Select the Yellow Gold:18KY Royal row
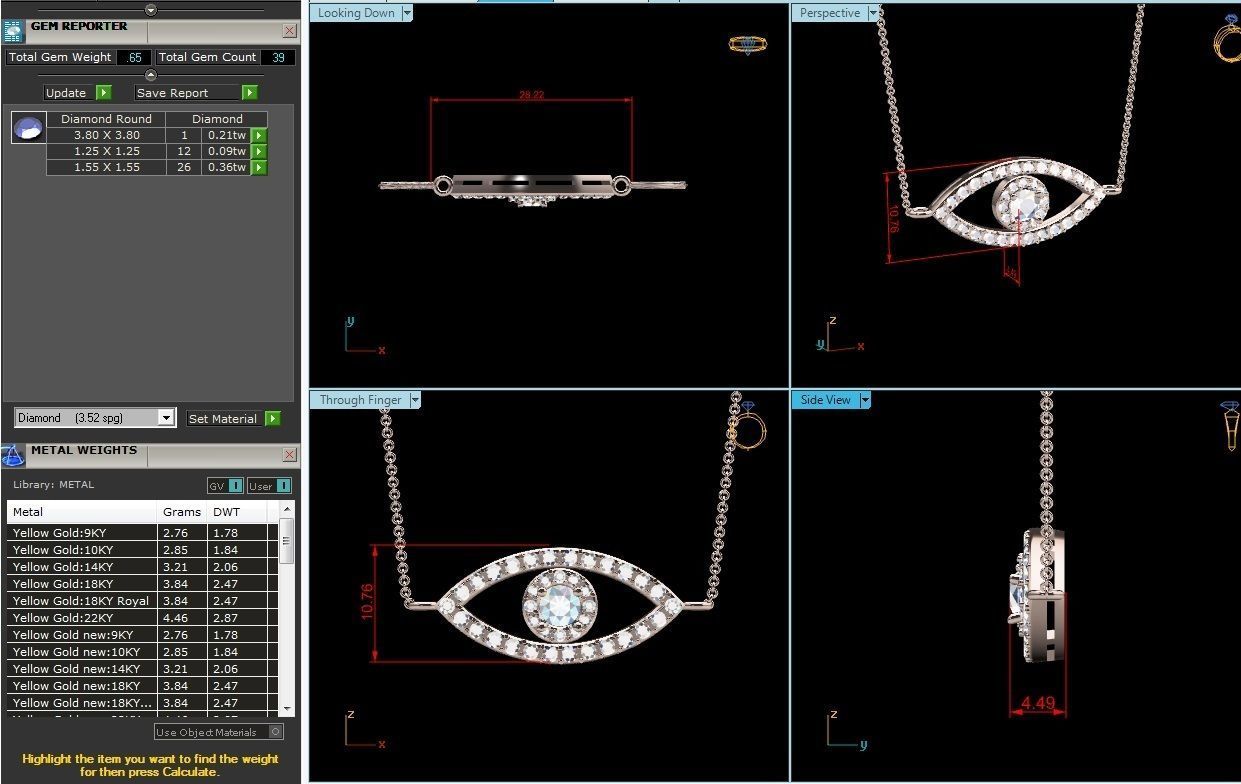 [x=143, y=601]
